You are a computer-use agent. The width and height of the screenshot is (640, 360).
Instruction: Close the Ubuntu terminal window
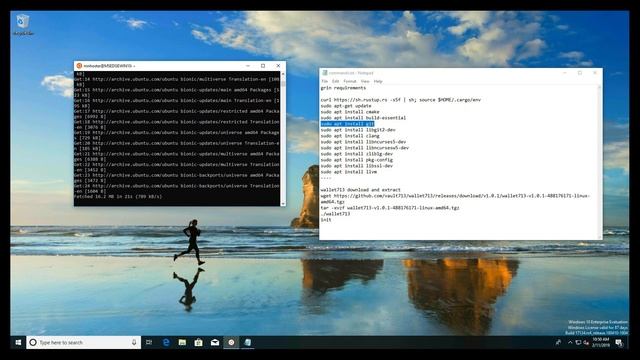pos(278,66)
